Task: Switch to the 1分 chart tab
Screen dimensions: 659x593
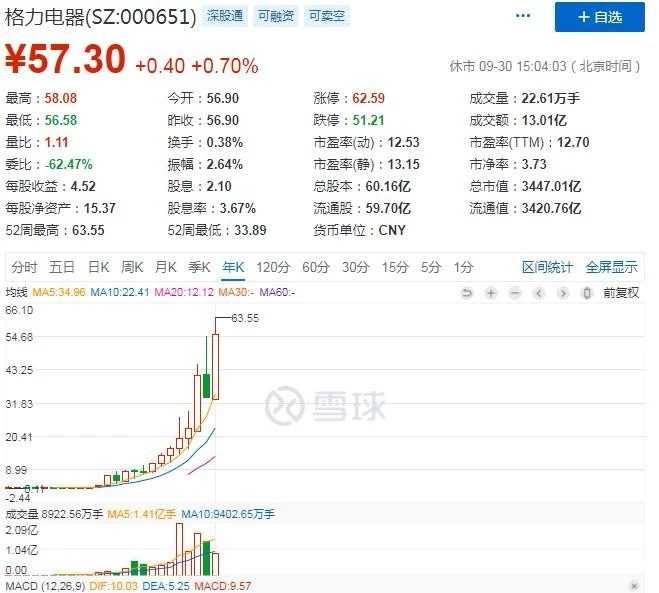Action: pos(463,267)
